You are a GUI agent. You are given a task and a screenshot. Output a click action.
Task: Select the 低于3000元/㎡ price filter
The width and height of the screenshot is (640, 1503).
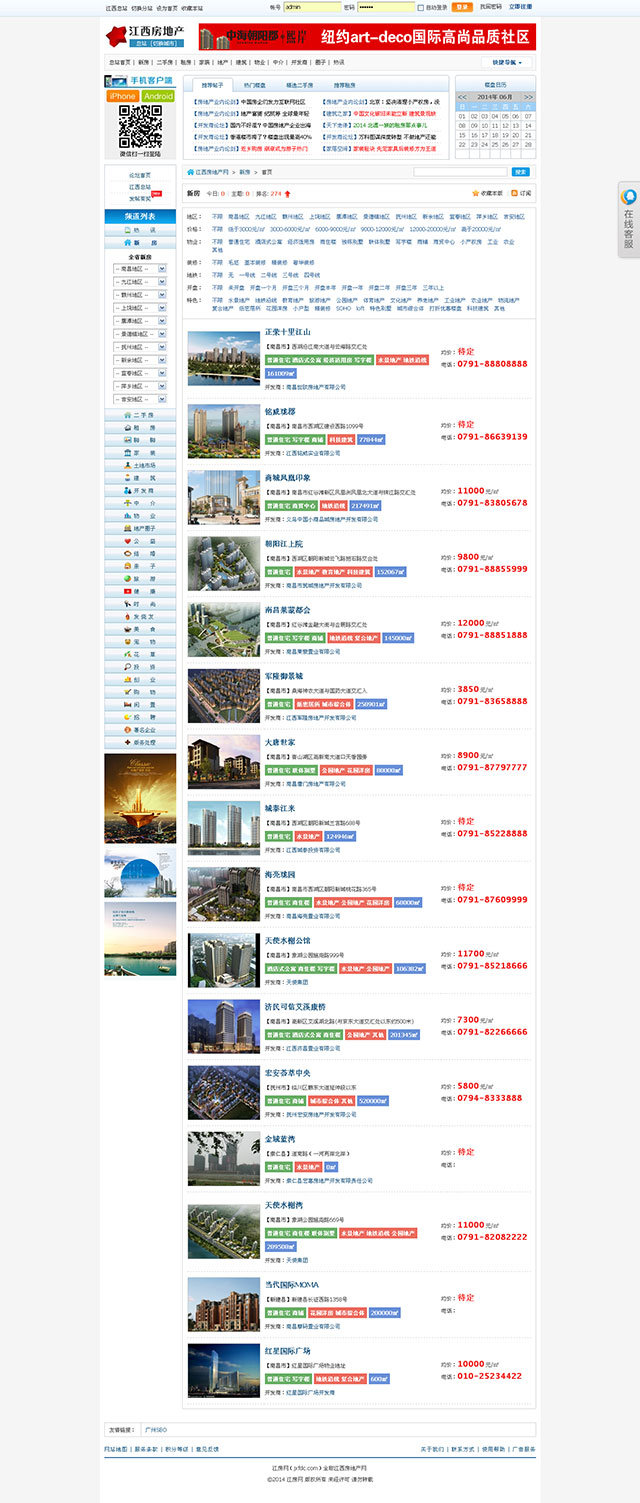click(247, 229)
